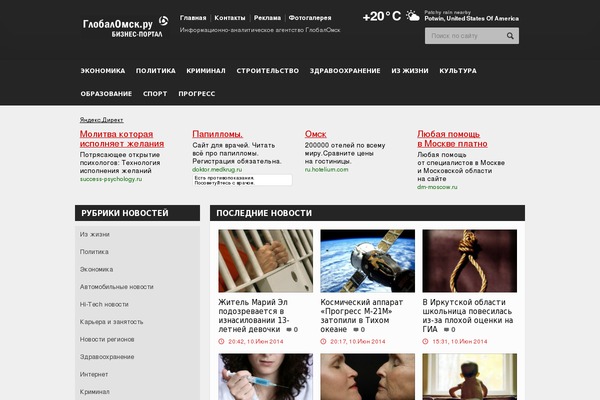Image resolution: width=600 pixels, height=400 pixels.
Task: Open the Омск hotels ad headline
Action: point(315,134)
